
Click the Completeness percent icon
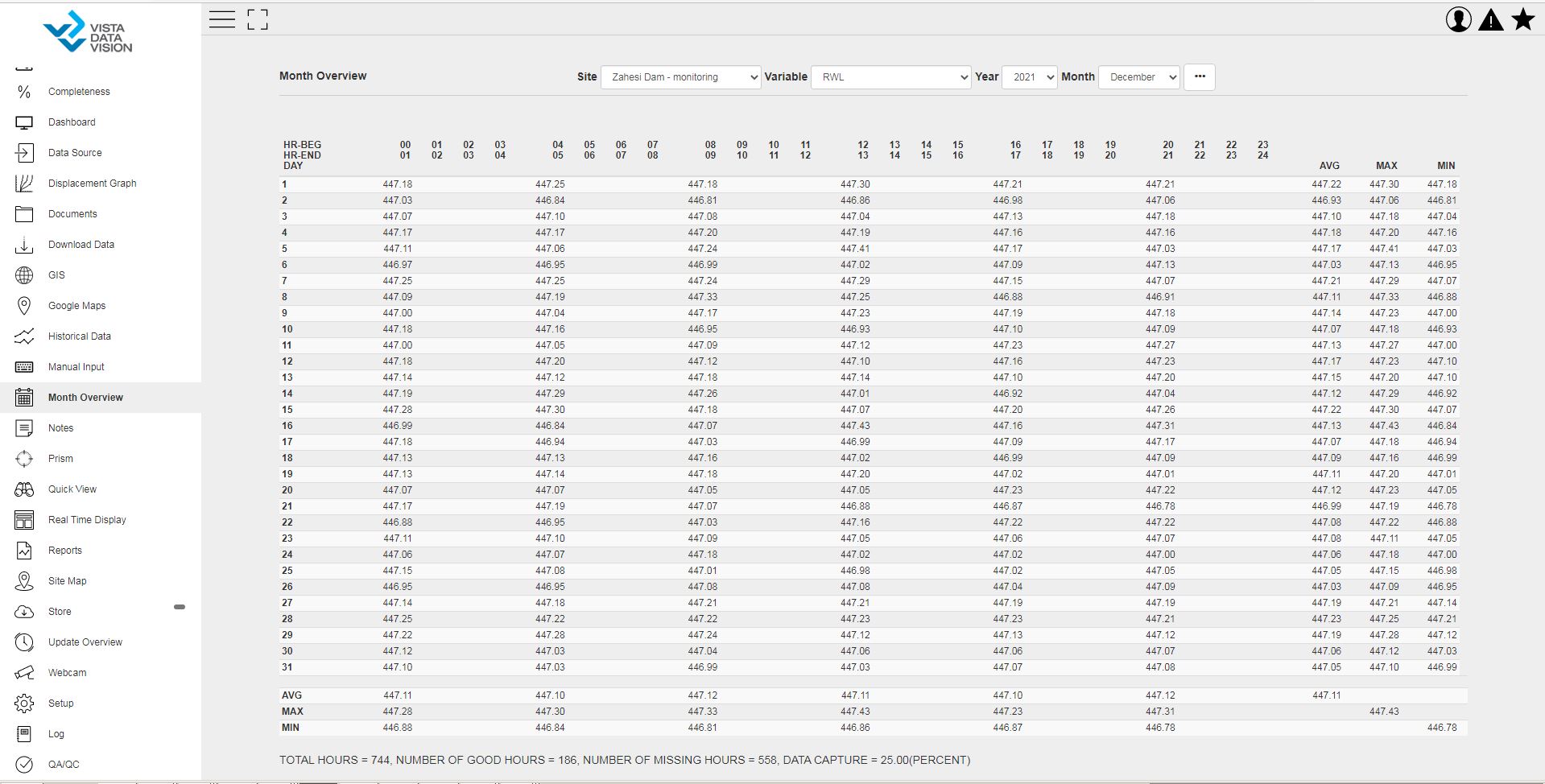(x=24, y=92)
